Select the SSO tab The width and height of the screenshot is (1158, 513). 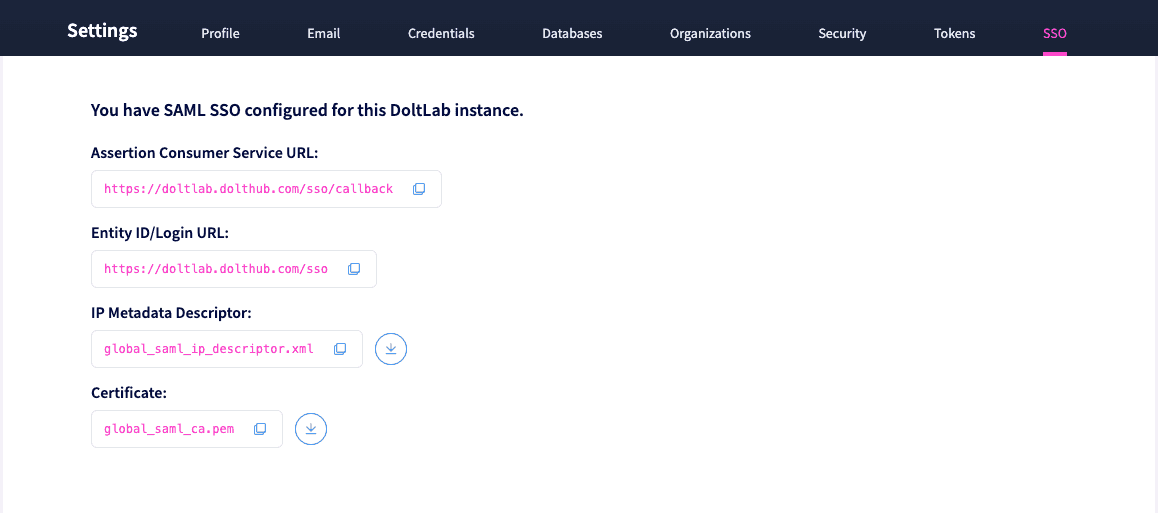tap(1055, 33)
